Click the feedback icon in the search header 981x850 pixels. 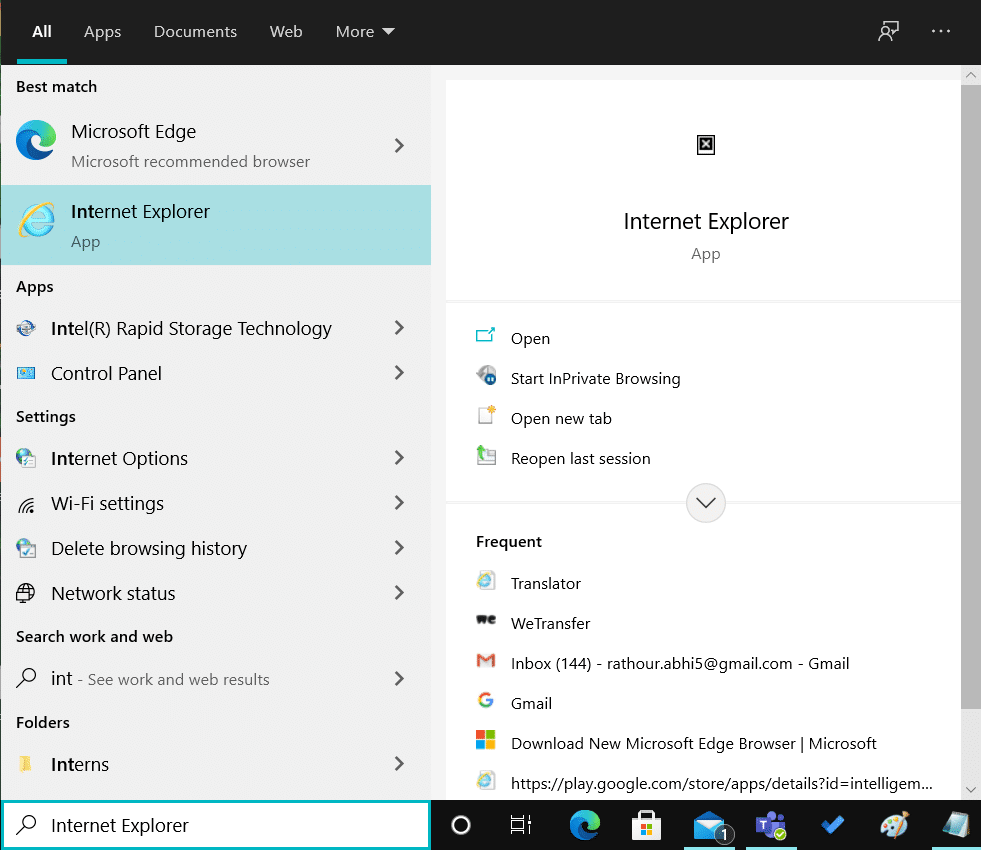click(x=888, y=31)
